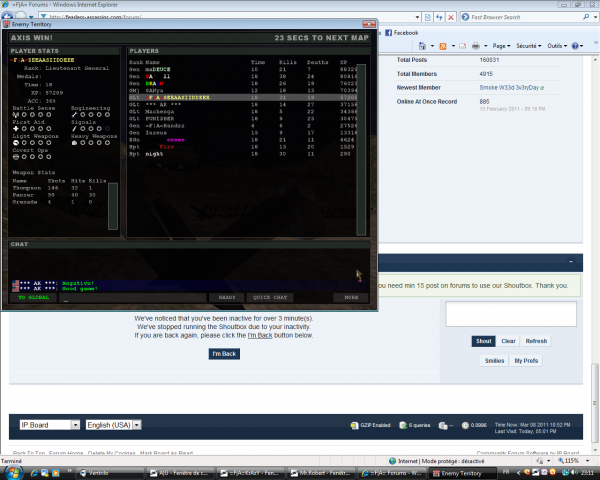Expand the Home button dropdown arrow
600x480 pixels.
coord(432,46)
